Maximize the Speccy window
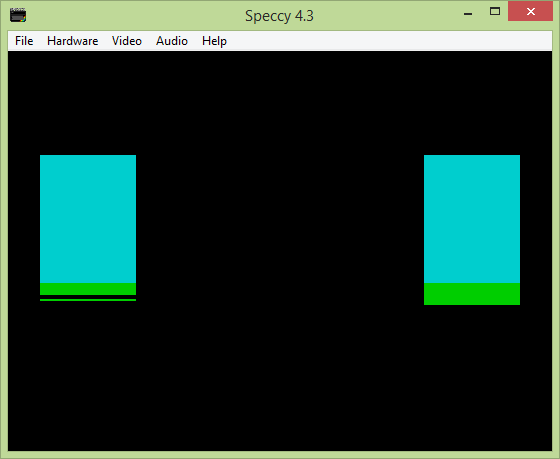 point(495,11)
